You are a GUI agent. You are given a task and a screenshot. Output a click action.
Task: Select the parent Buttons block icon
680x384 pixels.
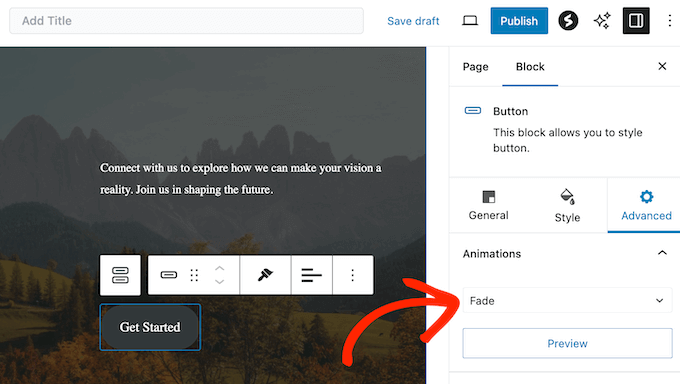click(x=120, y=275)
